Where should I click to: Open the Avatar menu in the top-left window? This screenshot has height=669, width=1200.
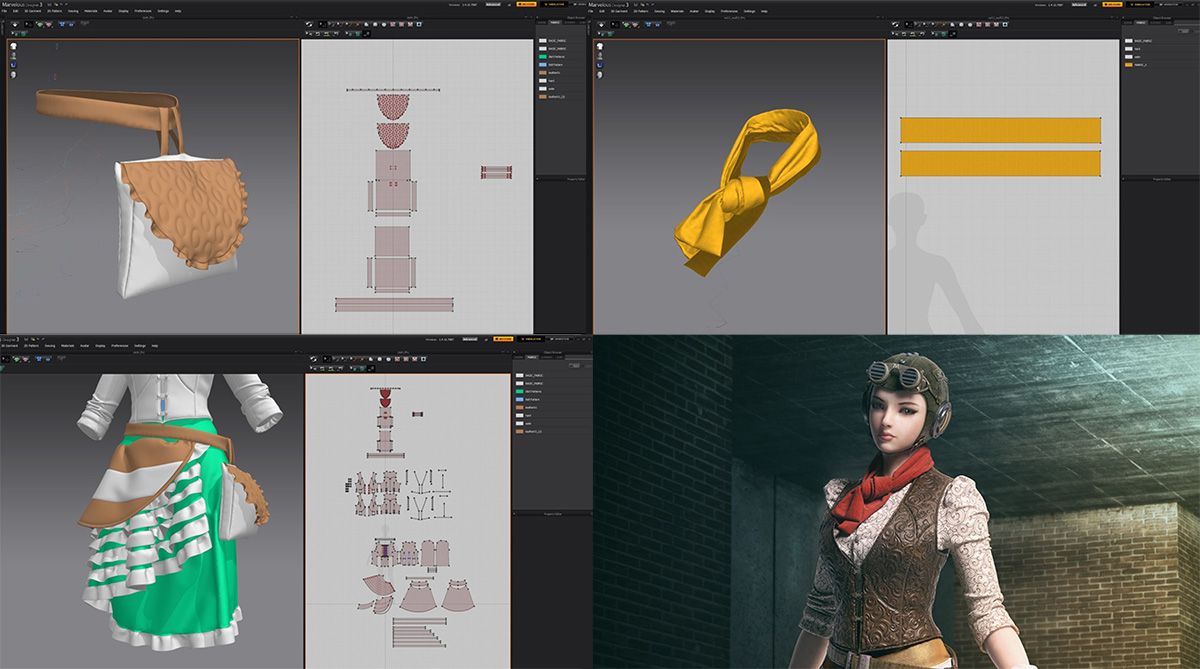[108, 11]
